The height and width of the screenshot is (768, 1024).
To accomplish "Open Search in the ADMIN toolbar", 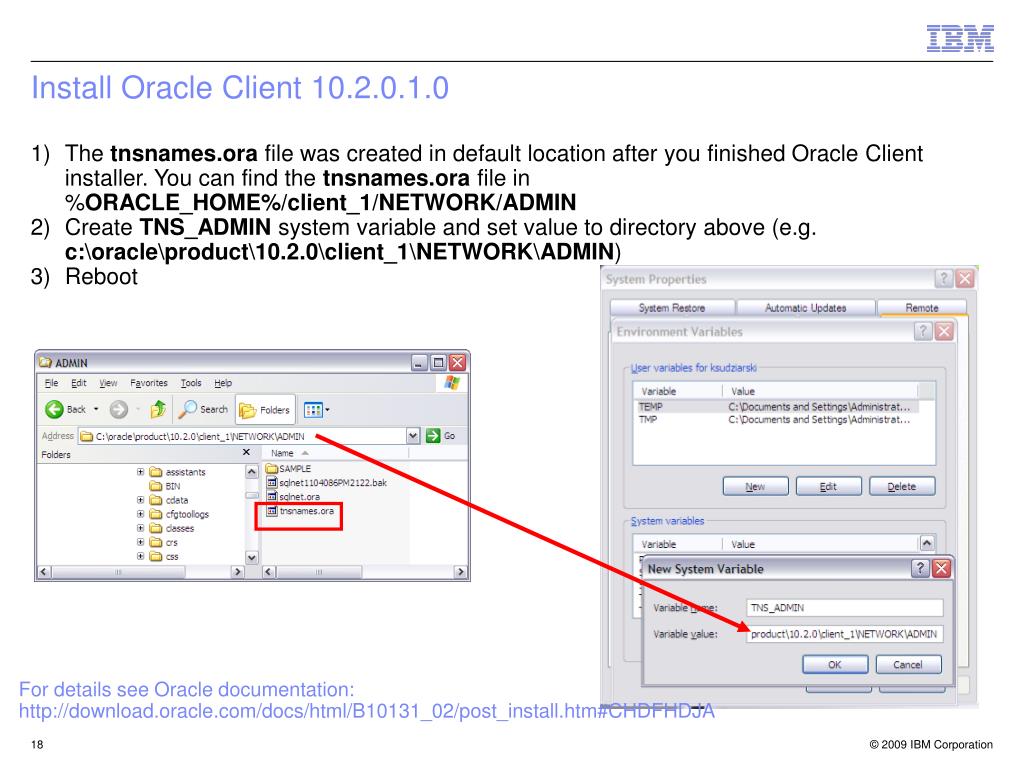I will click(204, 409).
